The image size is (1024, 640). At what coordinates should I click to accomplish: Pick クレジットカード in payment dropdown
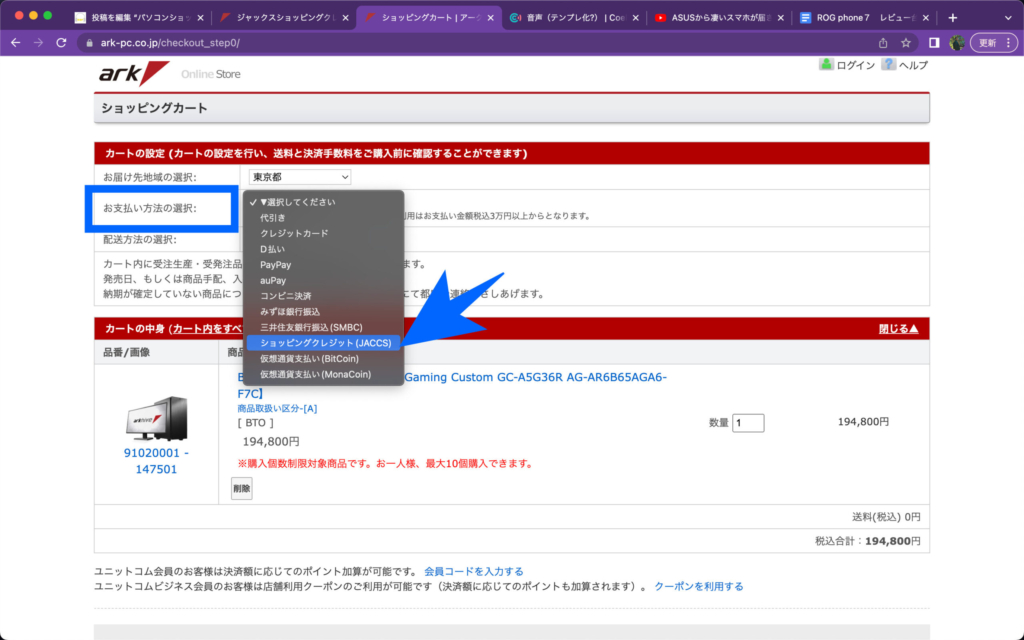[x=293, y=233]
